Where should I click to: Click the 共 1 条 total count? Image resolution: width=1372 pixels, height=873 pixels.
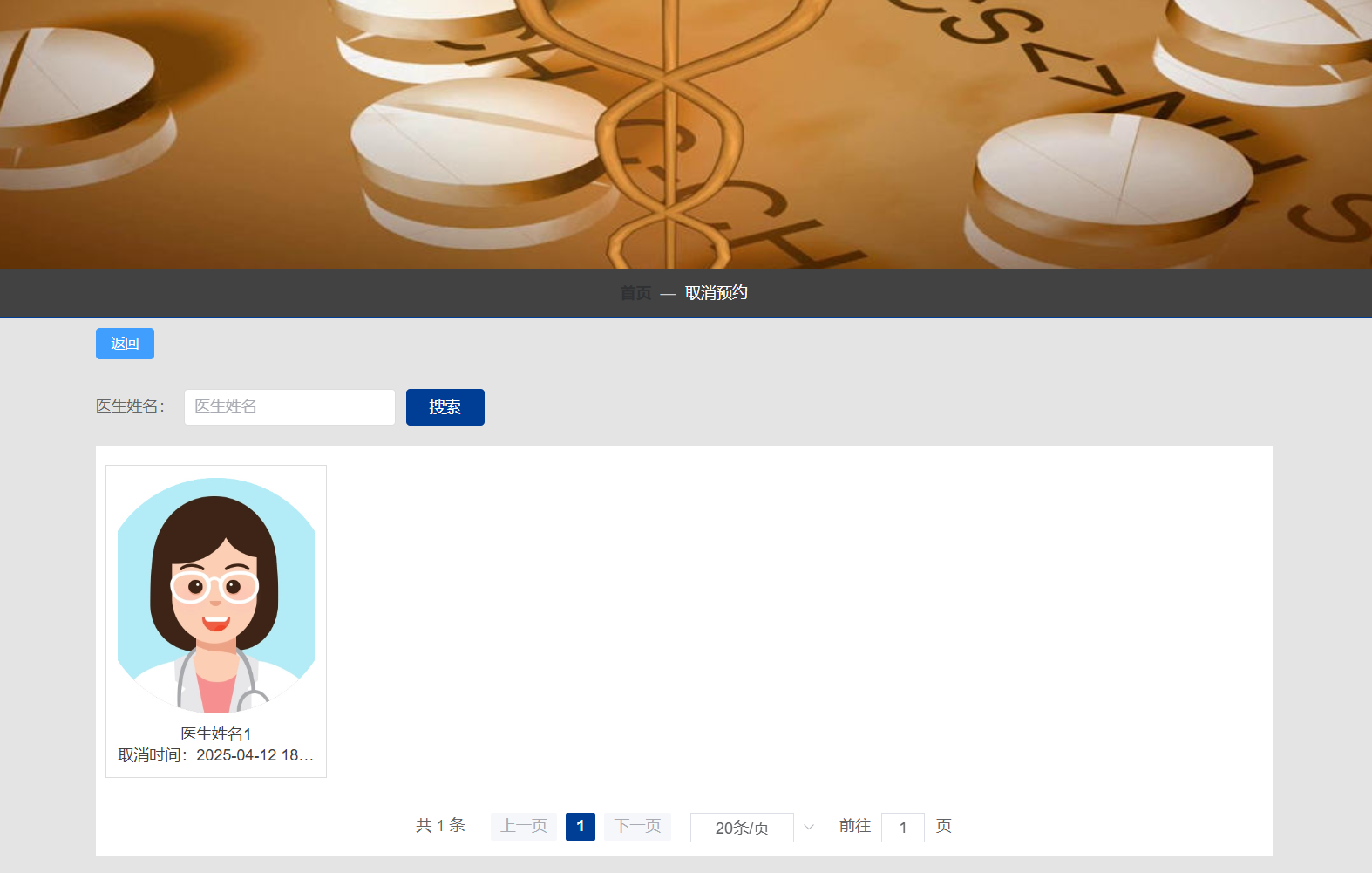(x=440, y=826)
